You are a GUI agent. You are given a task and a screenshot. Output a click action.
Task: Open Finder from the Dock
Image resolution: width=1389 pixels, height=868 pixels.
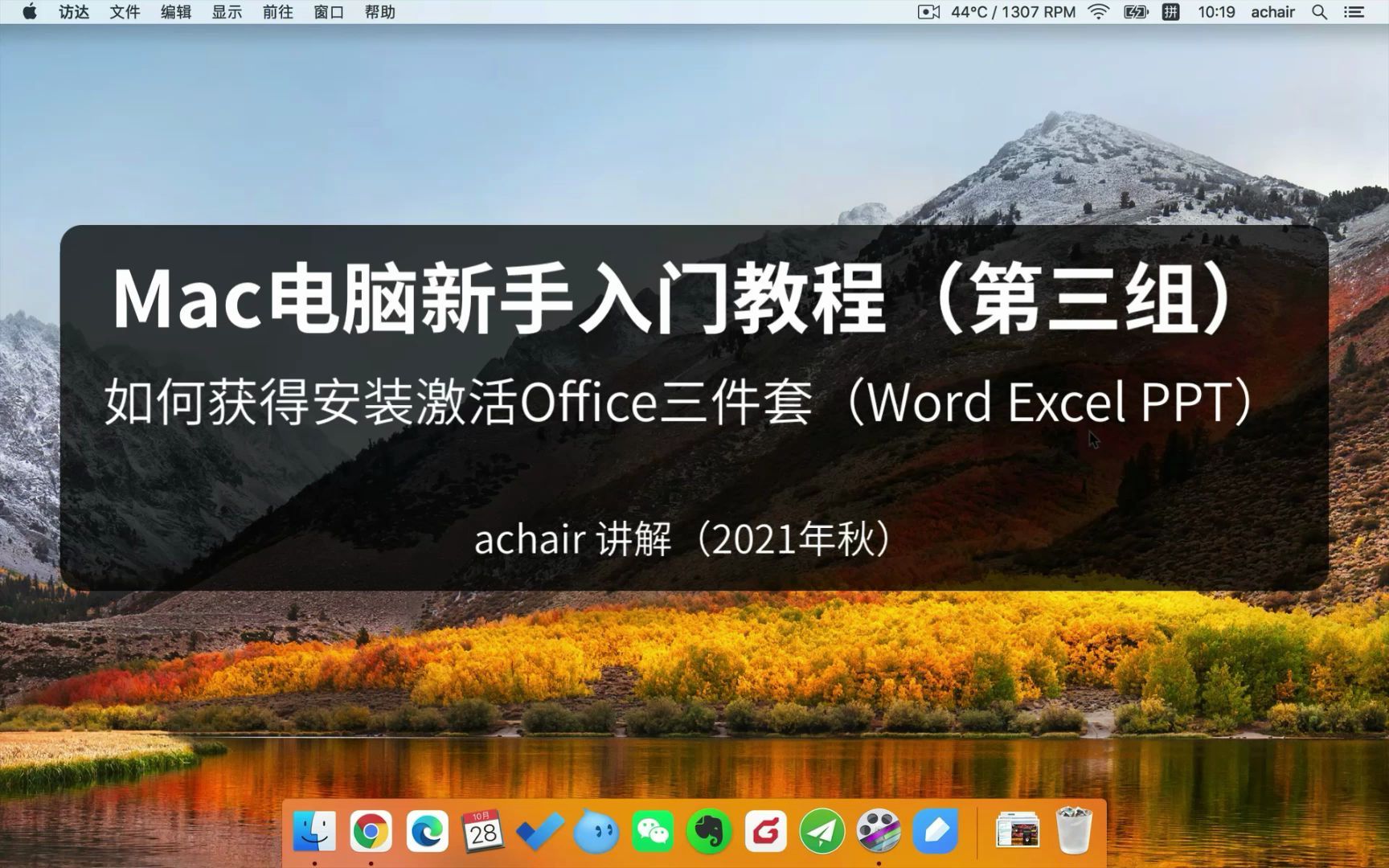coord(314,831)
